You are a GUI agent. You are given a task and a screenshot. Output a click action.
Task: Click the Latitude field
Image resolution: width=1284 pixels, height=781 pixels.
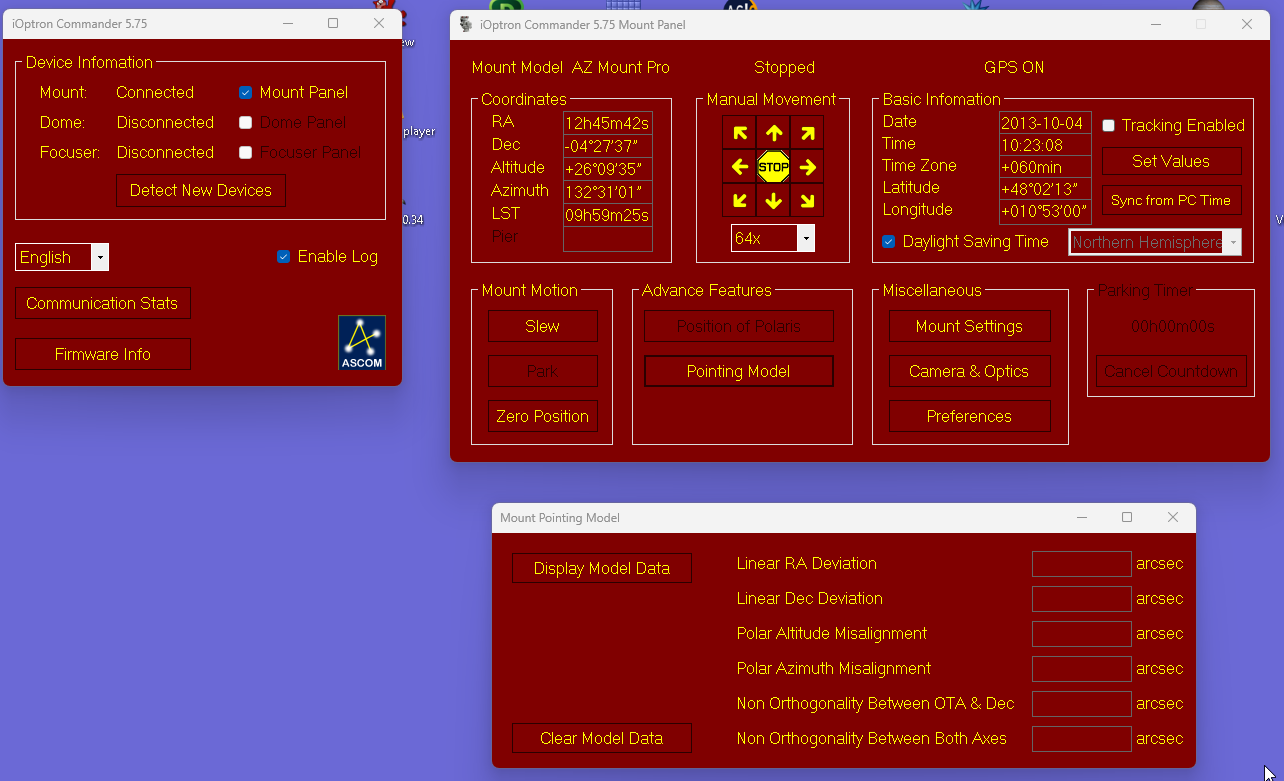tap(1045, 190)
